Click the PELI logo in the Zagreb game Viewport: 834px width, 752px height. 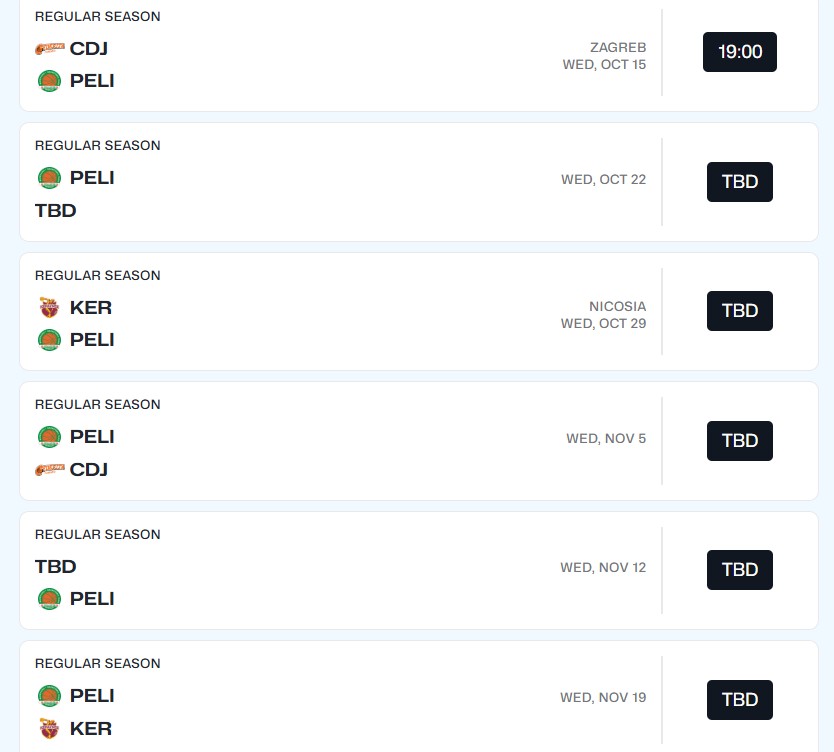click(x=49, y=81)
